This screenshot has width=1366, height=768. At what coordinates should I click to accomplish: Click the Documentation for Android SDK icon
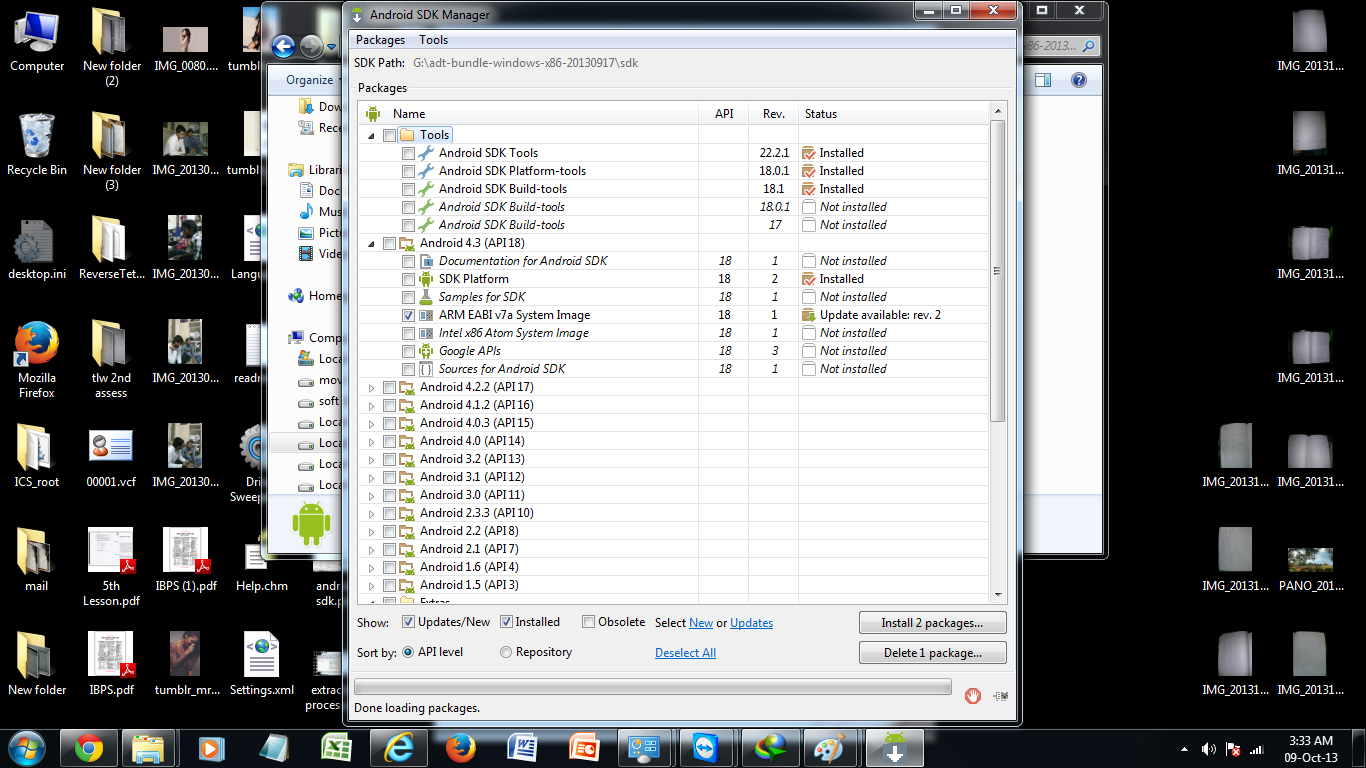point(426,261)
